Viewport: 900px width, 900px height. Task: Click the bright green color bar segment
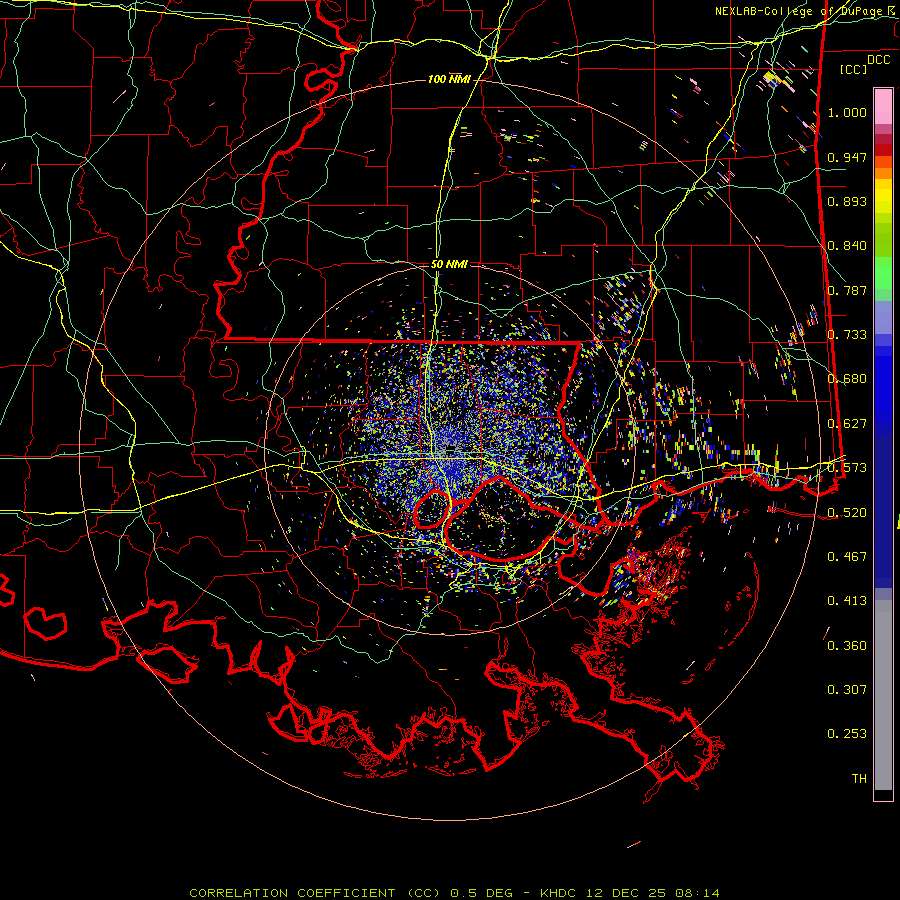pyautogui.click(x=883, y=273)
